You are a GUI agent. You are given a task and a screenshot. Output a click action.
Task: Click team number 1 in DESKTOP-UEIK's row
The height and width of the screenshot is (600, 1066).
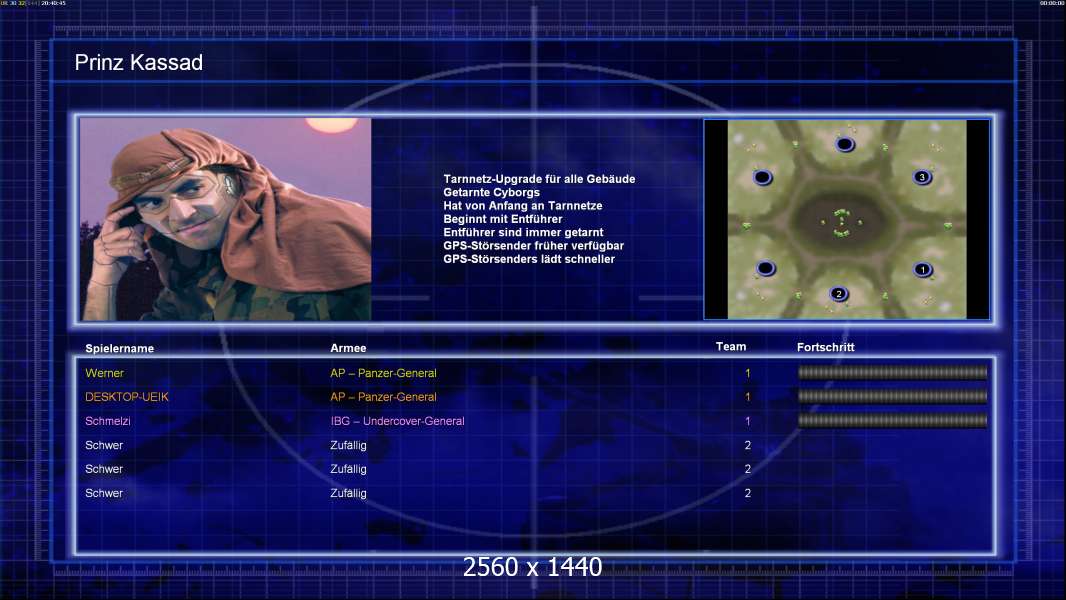748,397
